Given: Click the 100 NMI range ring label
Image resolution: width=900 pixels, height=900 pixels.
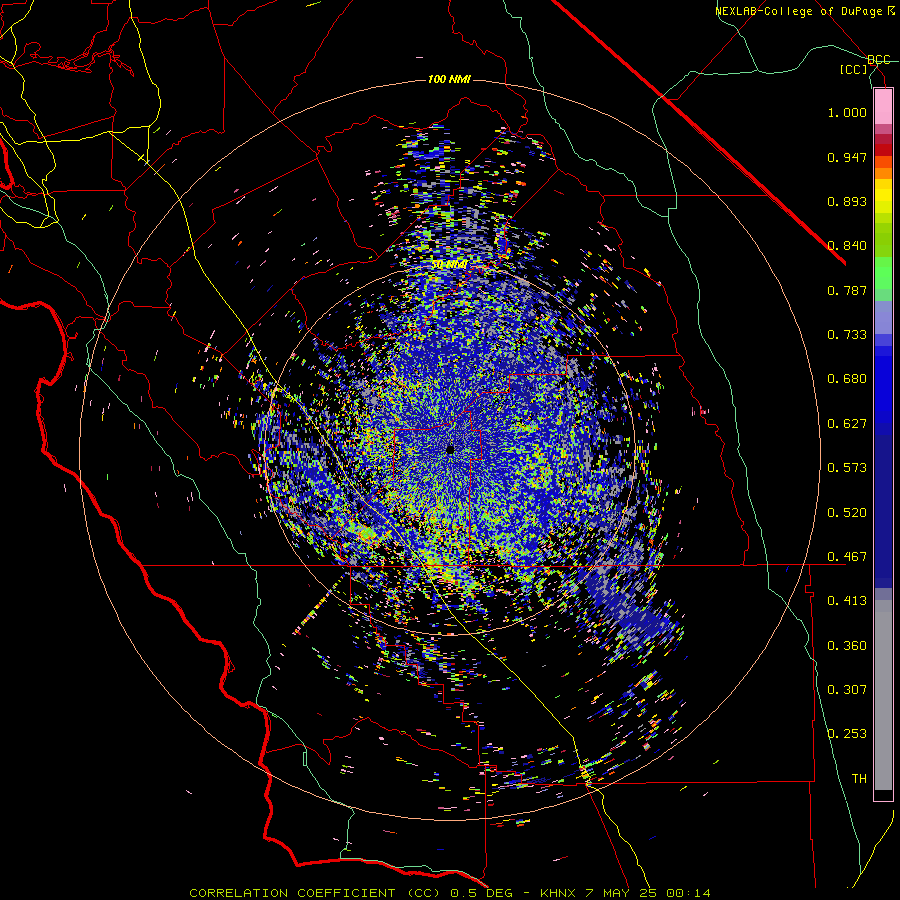Looking at the screenshot, I should tap(449, 79).
